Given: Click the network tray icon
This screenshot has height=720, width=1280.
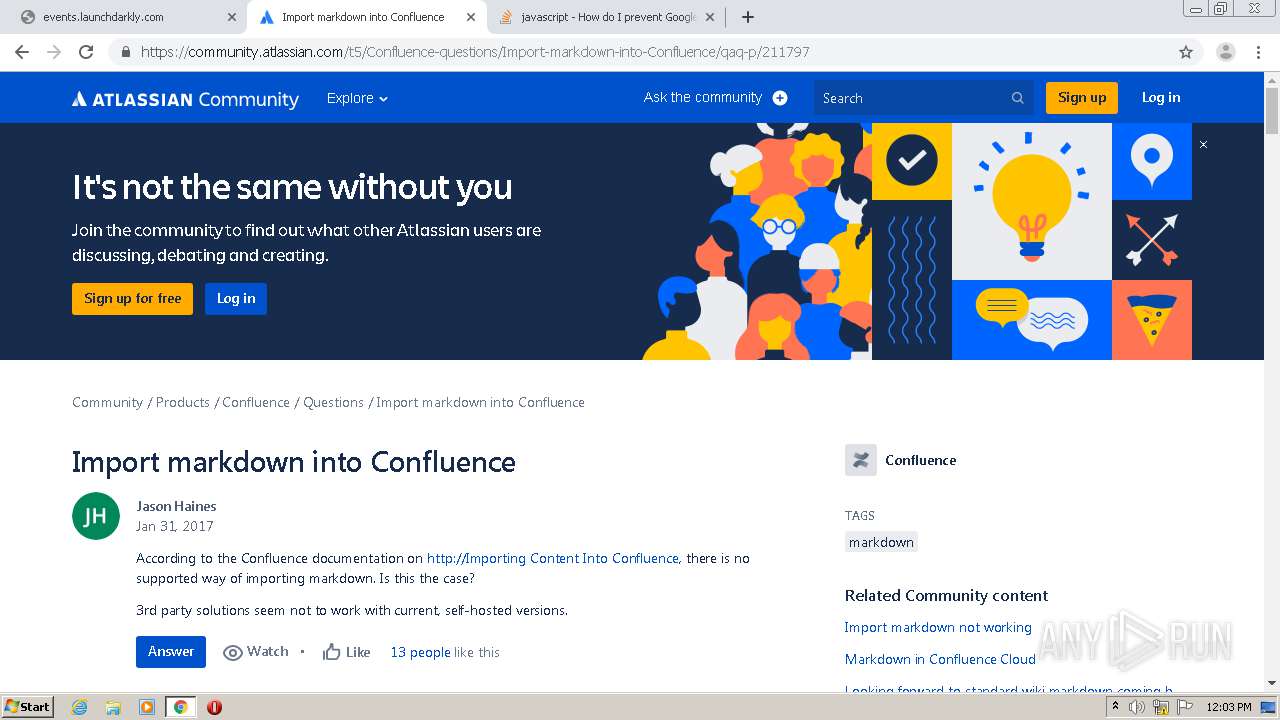Looking at the screenshot, I should pos(1161,707).
